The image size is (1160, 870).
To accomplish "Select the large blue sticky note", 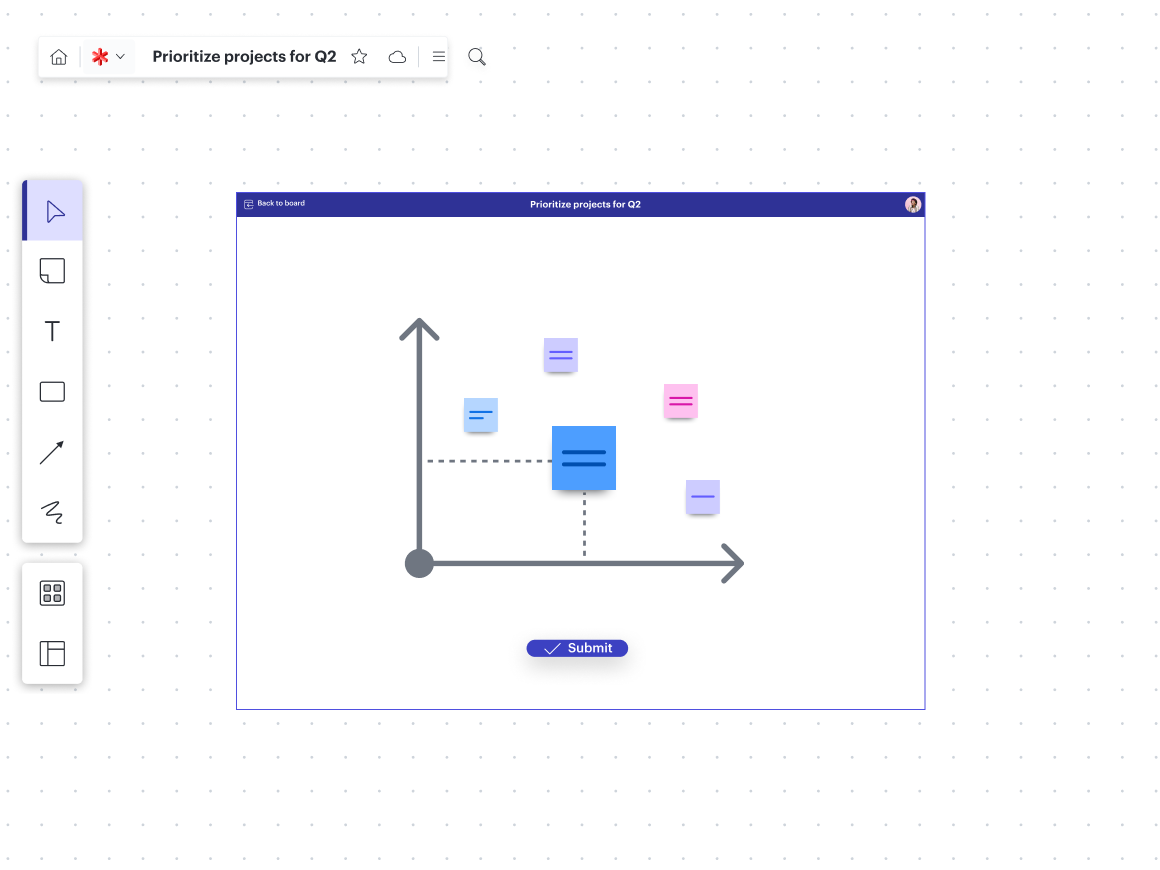I will [584, 458].
